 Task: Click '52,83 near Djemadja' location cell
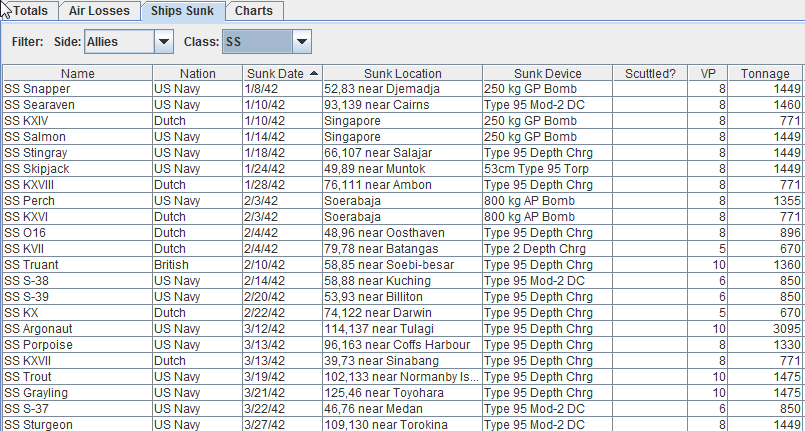point(403,89)
